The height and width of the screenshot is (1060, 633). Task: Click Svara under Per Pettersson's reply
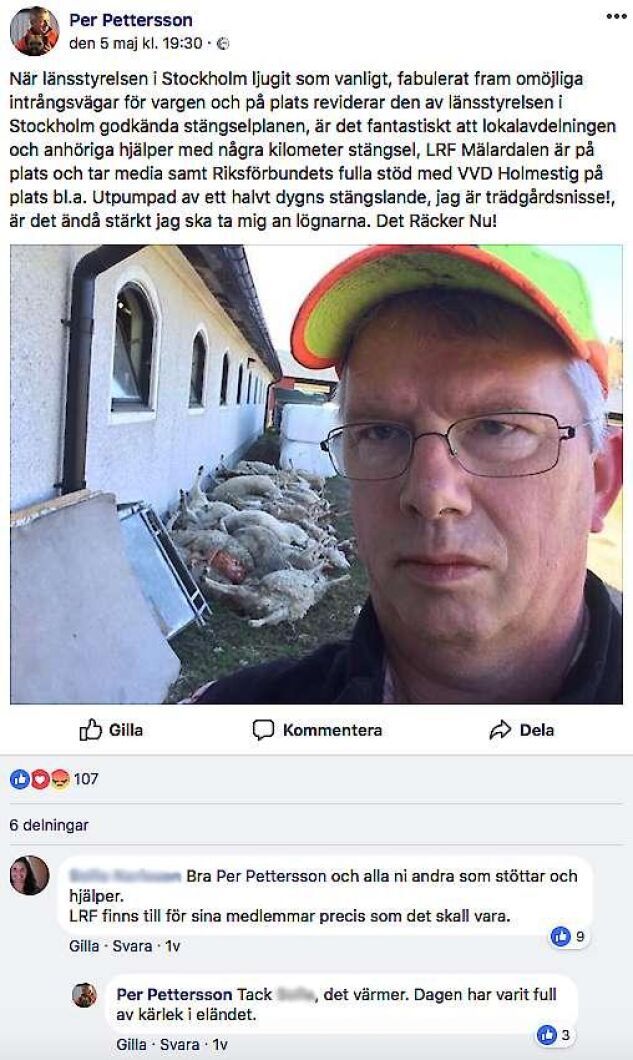point(179,1045)
